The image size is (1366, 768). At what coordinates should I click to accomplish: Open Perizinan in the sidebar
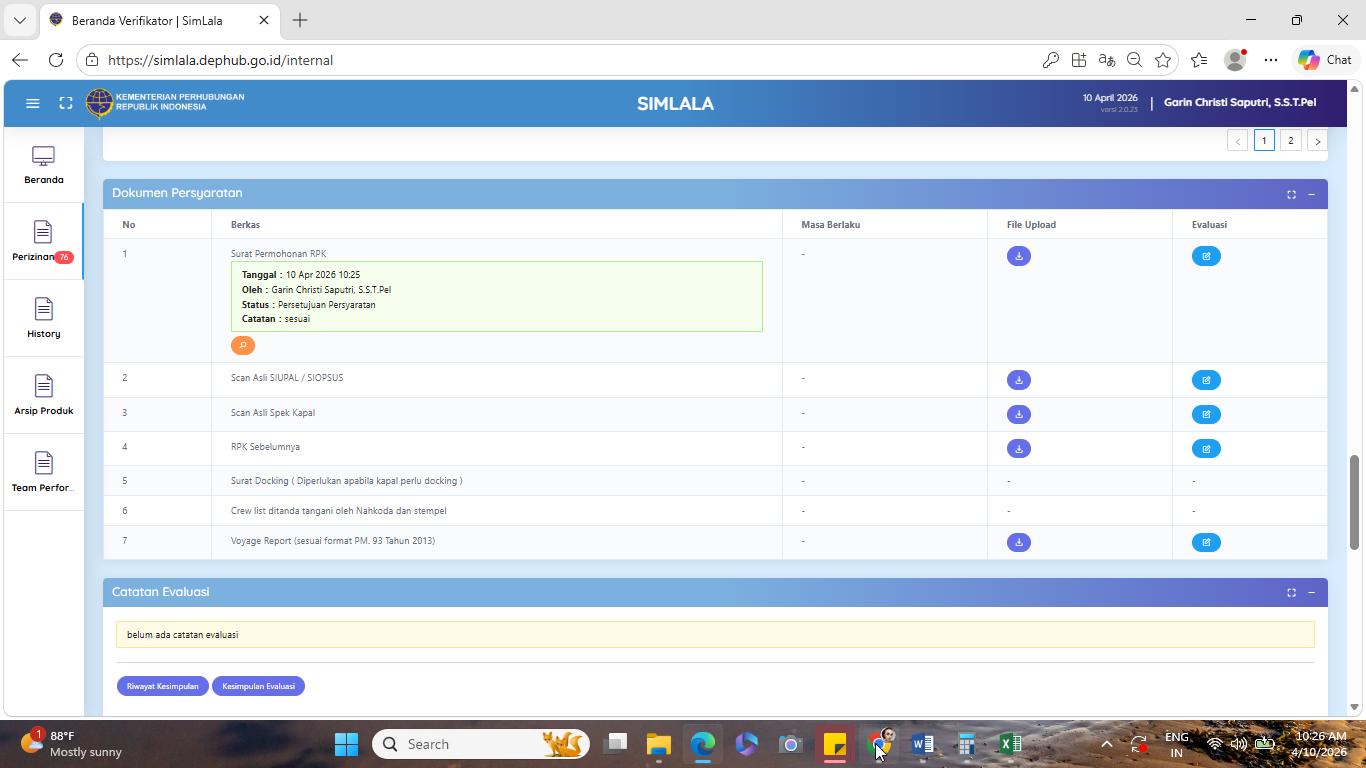[x=43, y=242]
